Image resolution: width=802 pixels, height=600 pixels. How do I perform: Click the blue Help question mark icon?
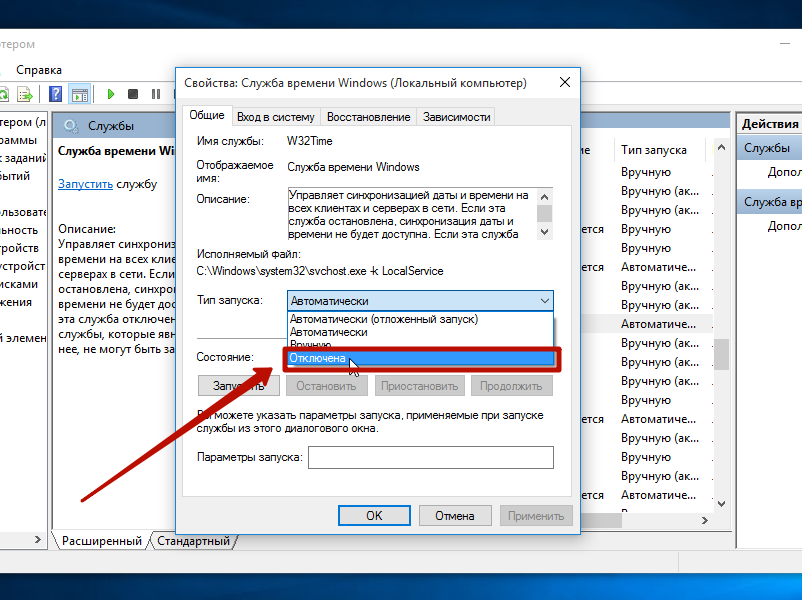tap(56, 94)
